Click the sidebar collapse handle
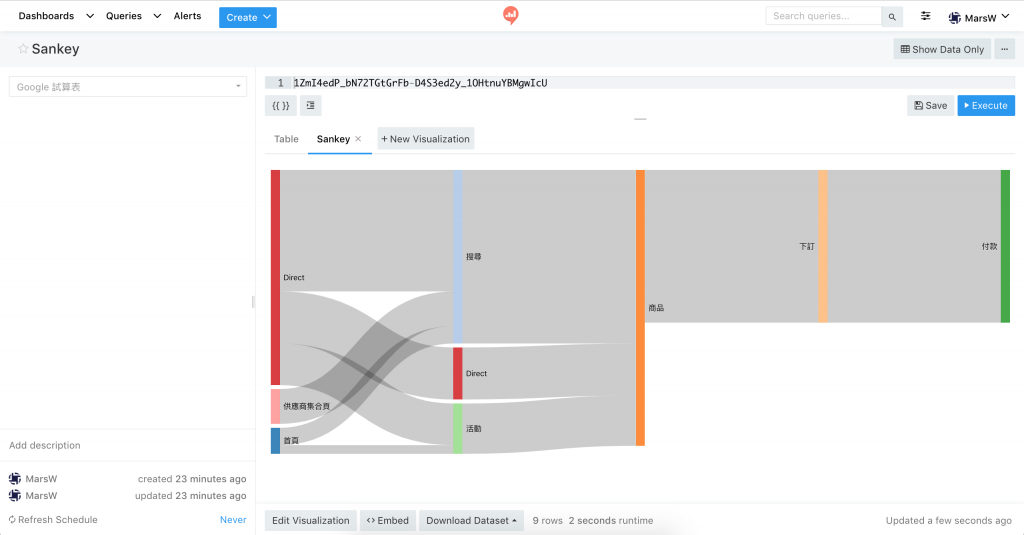The height and width of the screenshot is (535, 1024). pos(253,302)
